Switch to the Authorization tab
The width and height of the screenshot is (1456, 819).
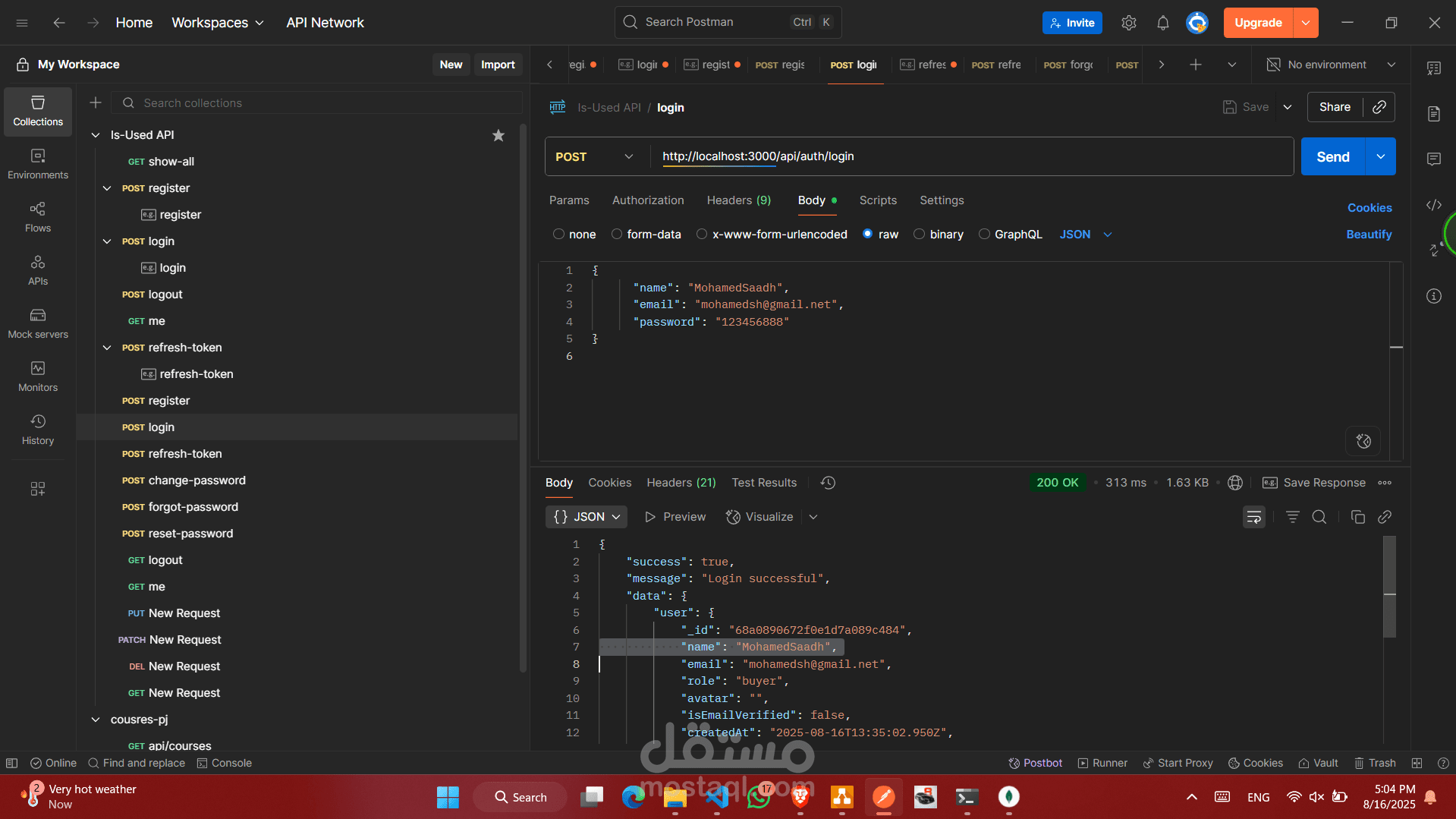pos(648,200)
